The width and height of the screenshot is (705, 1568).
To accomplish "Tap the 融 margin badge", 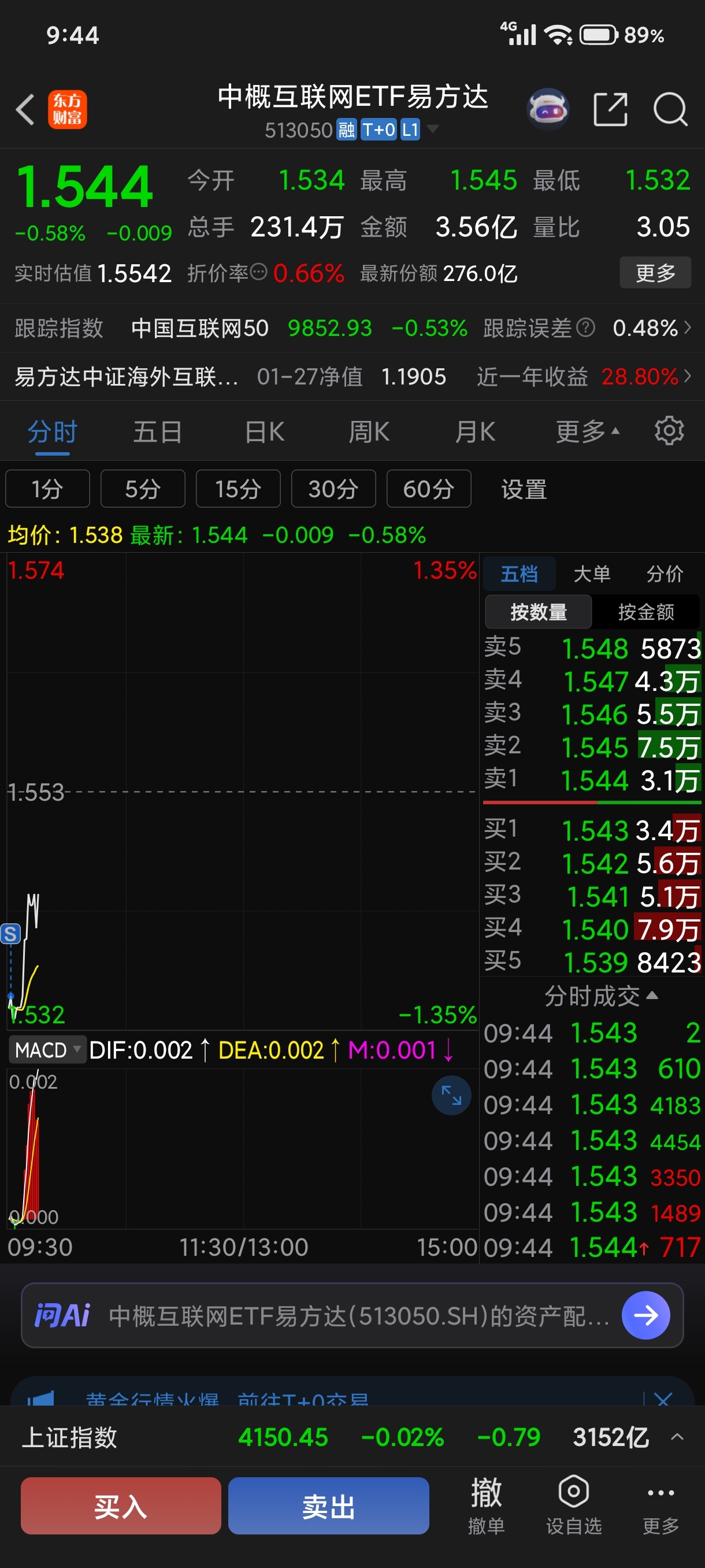I will tap(347, 130).
